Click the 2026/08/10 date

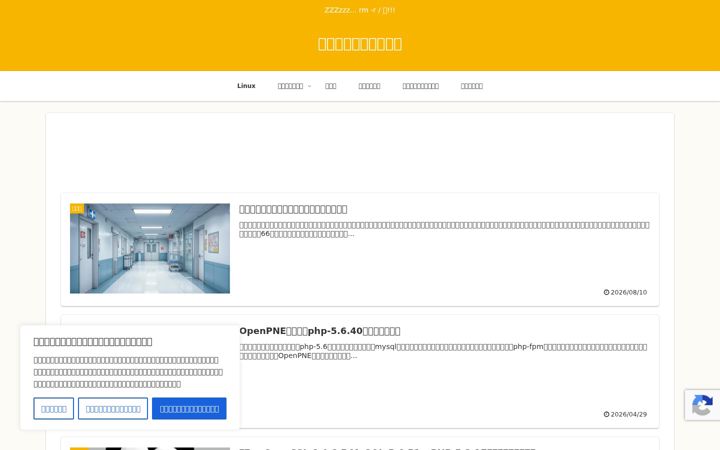point(629,292)
